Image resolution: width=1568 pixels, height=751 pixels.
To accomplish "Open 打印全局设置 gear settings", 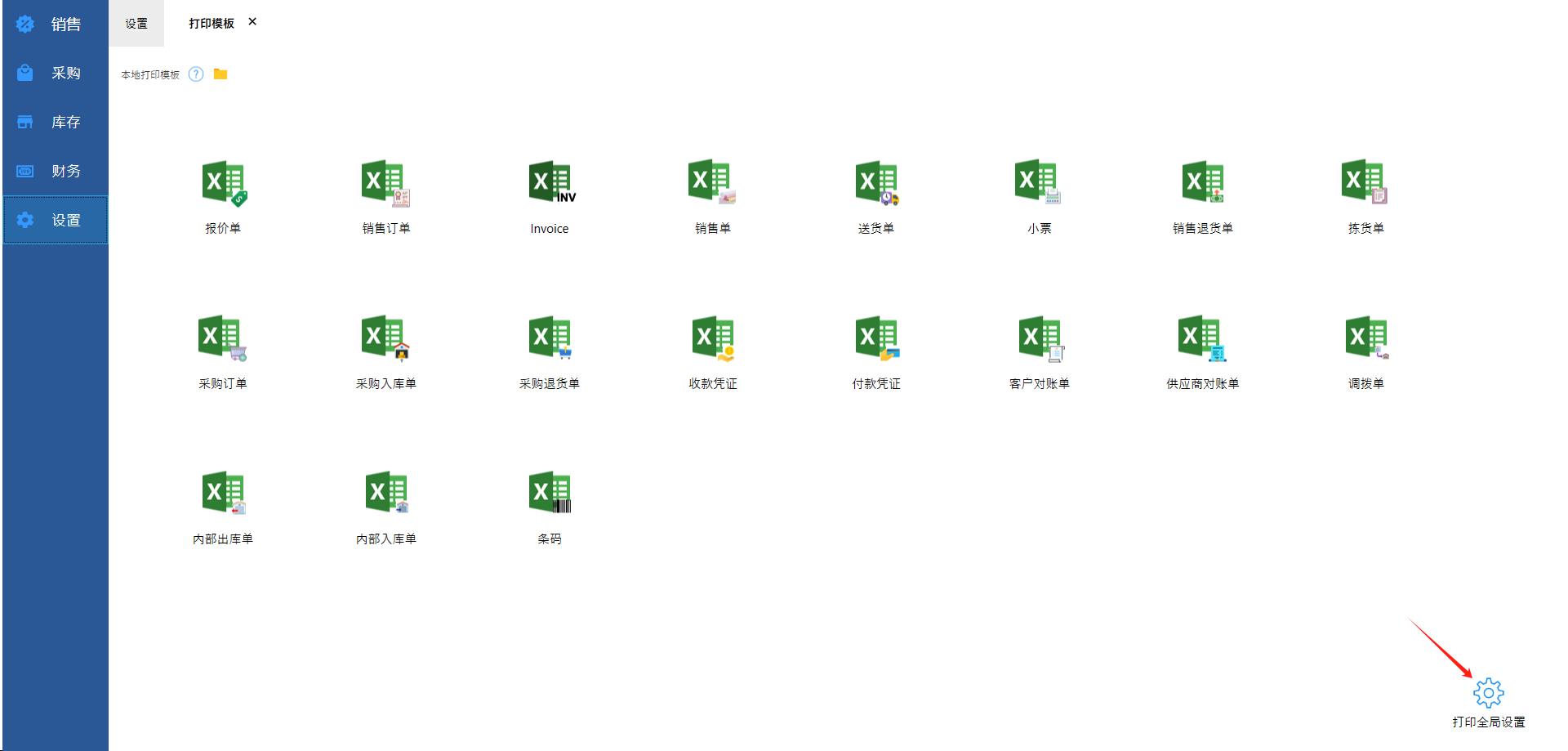I will [1488, 694].
